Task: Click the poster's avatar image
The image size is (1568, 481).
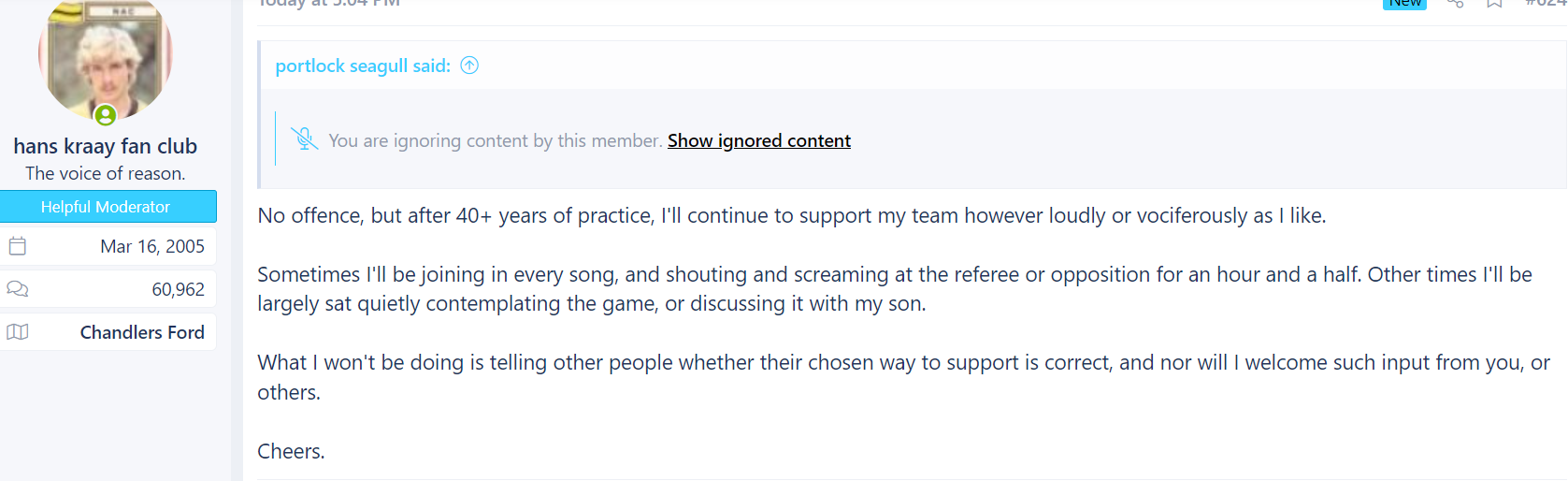Action: 106,58
